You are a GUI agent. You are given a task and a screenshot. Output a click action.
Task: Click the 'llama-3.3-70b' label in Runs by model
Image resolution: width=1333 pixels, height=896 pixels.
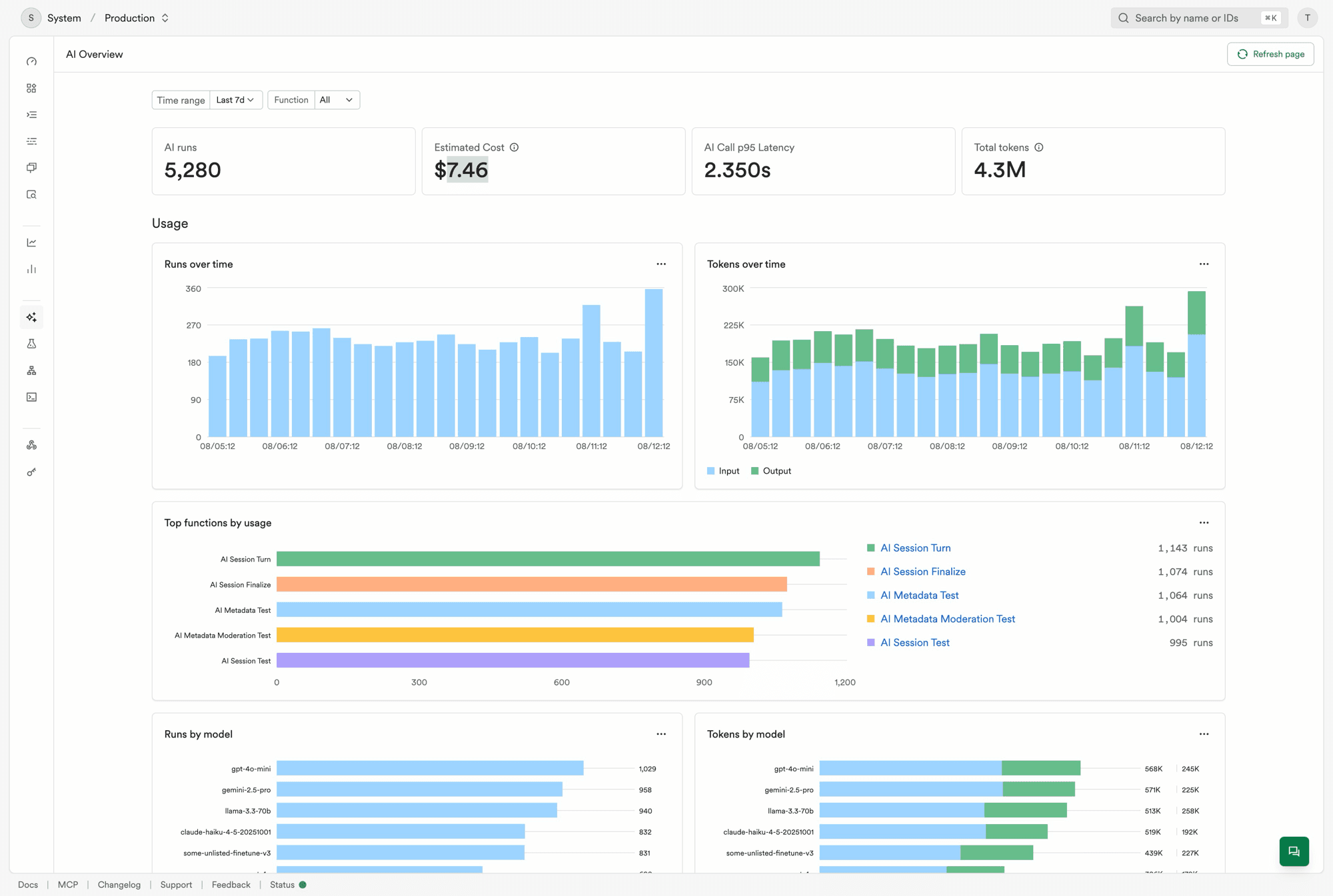click(x=248, y=811)
